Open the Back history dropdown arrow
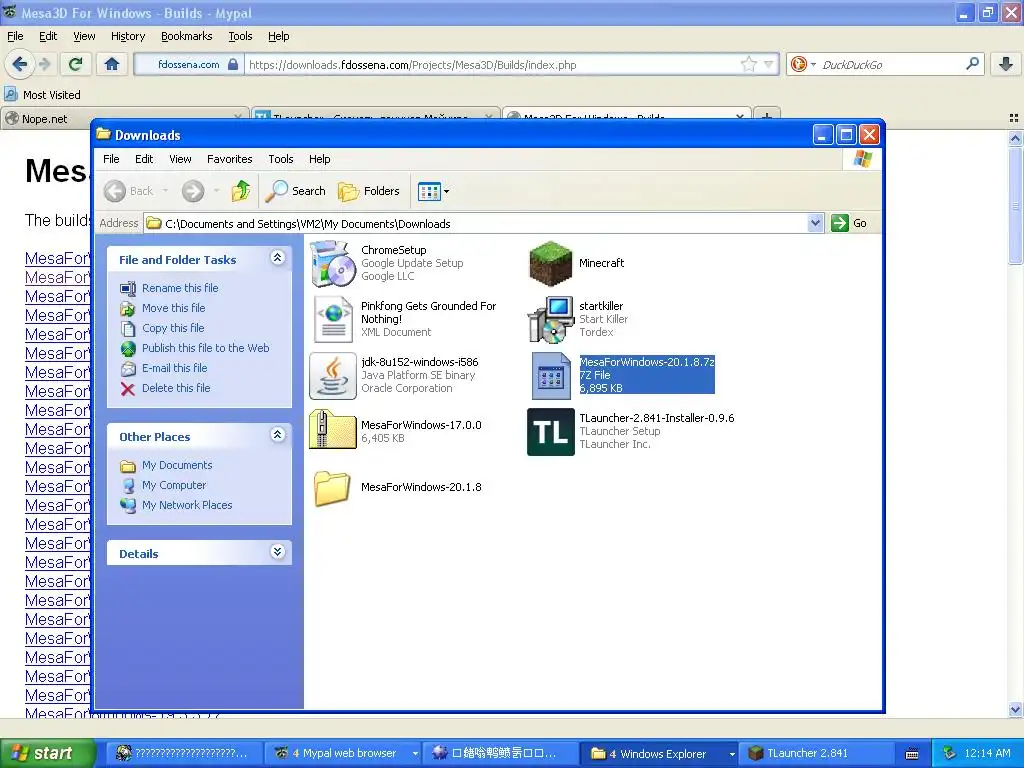 [165, 191]
